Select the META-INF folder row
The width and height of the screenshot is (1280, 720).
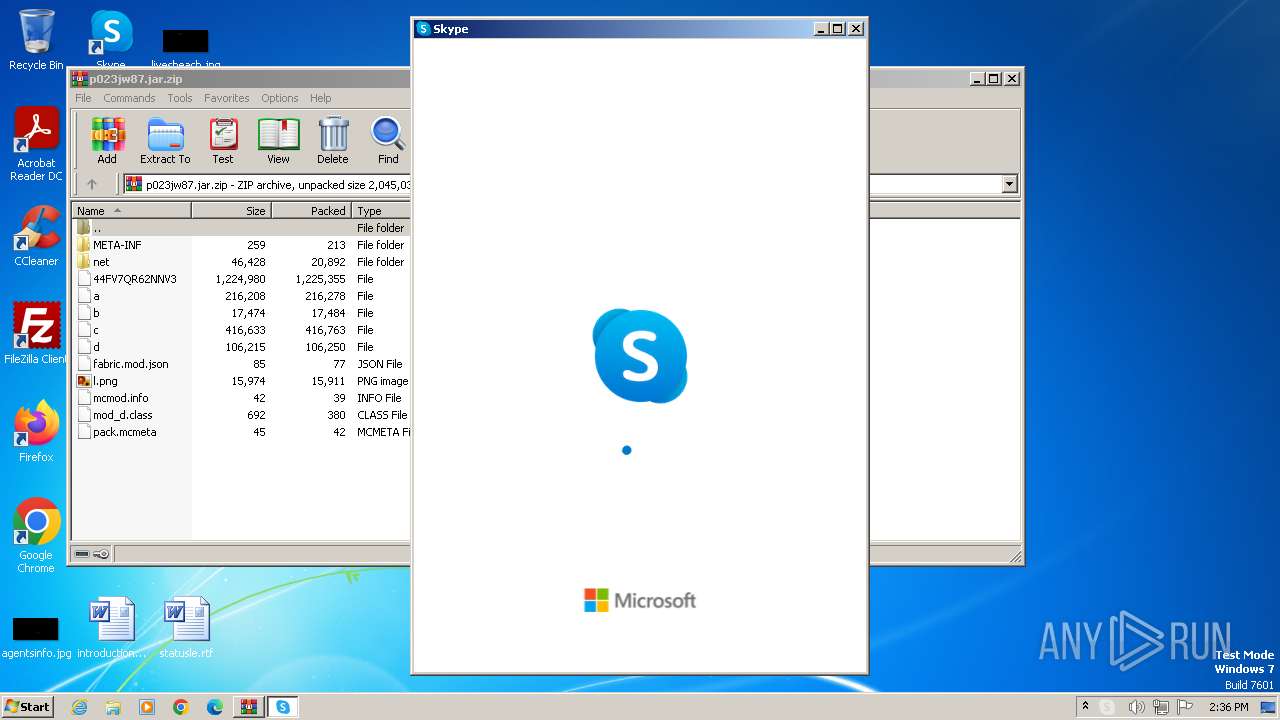pyautogui.click(x=241, y=245)
